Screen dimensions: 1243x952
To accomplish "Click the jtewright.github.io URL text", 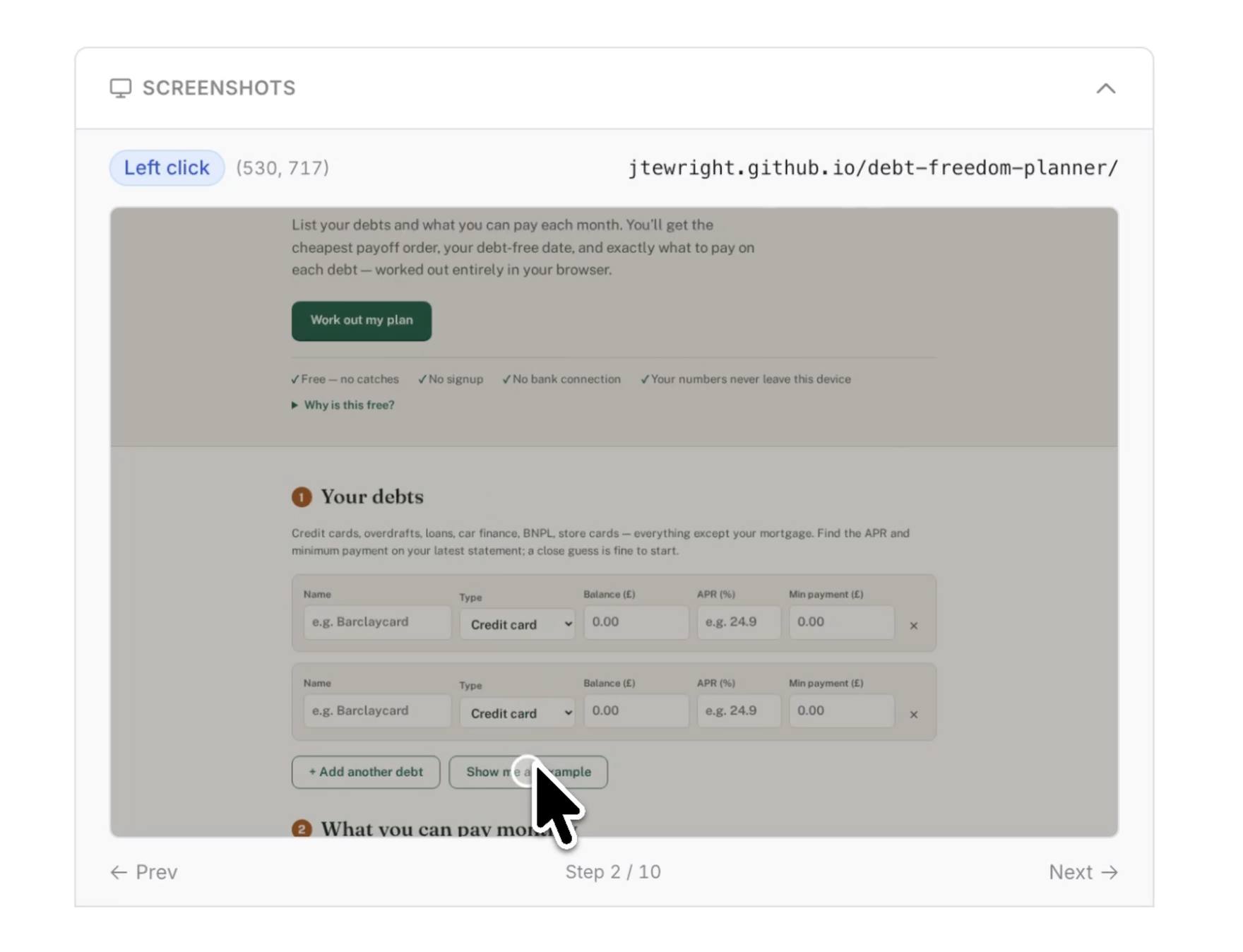I will [x=873, y=168].
